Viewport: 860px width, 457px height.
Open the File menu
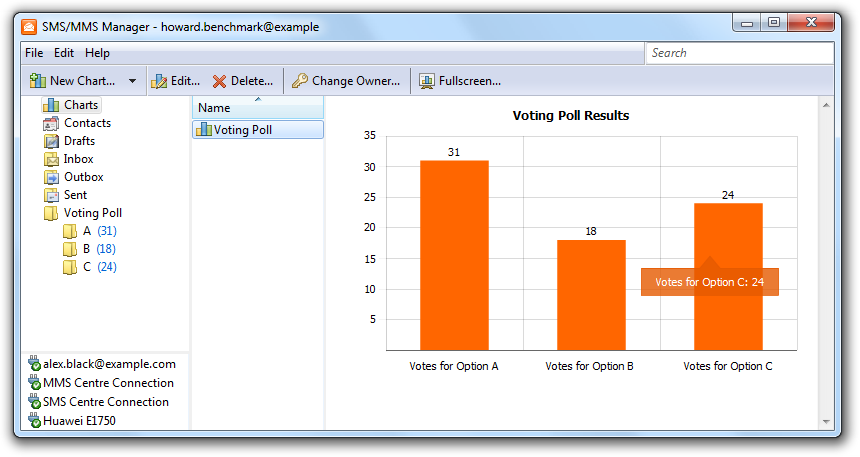pyautogui.click(x=34, y=53)
